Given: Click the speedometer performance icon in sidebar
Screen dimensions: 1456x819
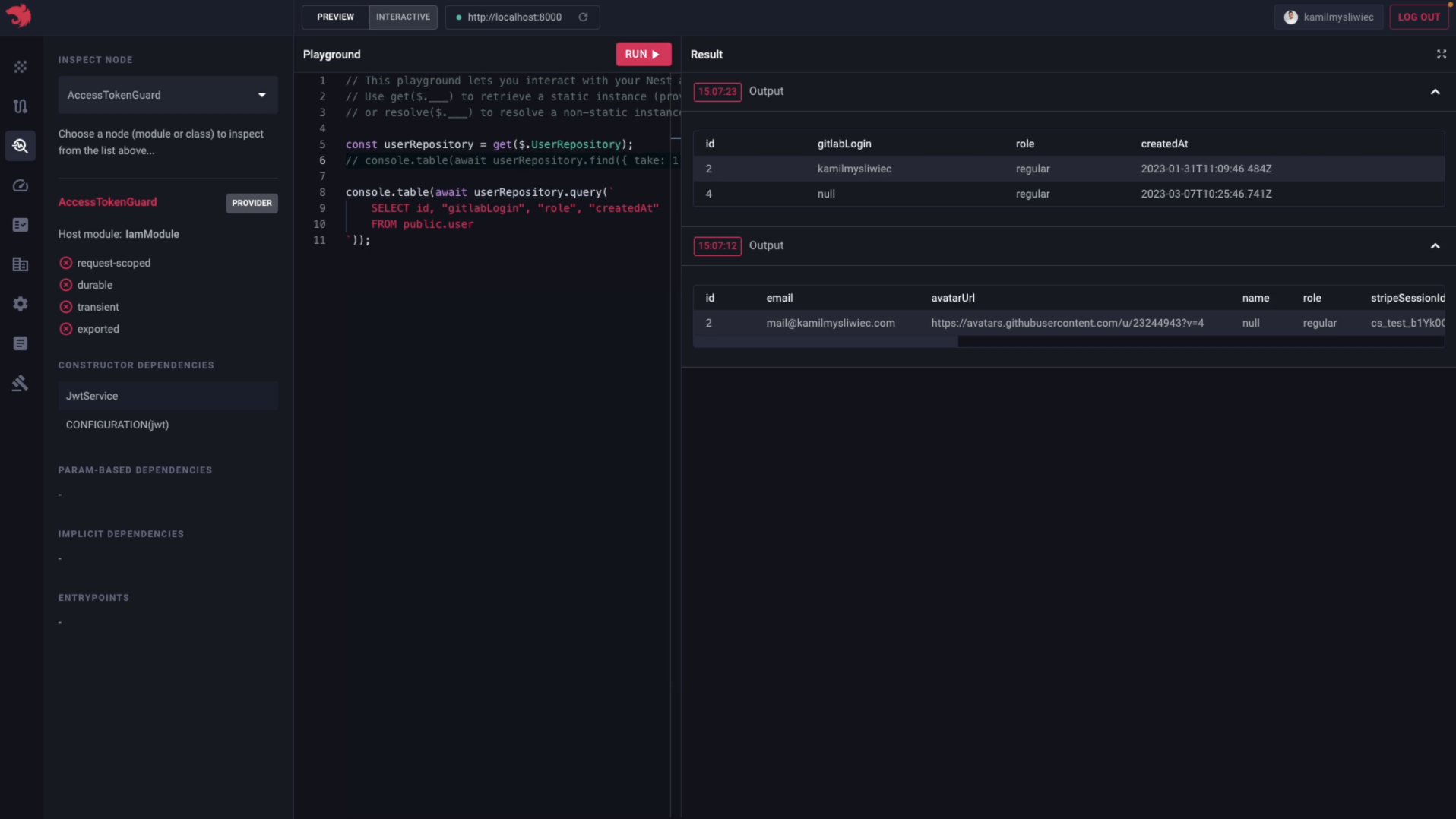Looking at the screenshot, I should [21, 185].
